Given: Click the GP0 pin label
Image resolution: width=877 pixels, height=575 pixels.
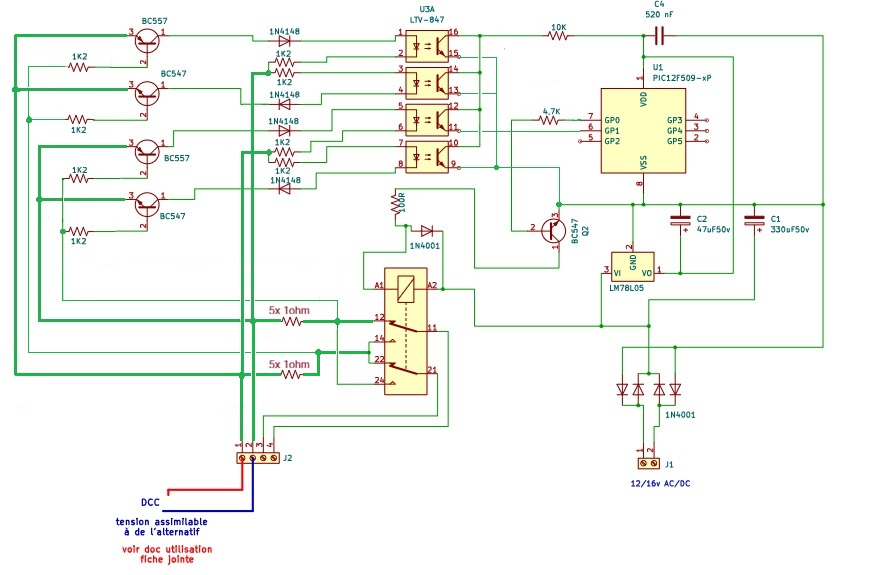Looking at the screenshot, I should click(x=612, y=120).
